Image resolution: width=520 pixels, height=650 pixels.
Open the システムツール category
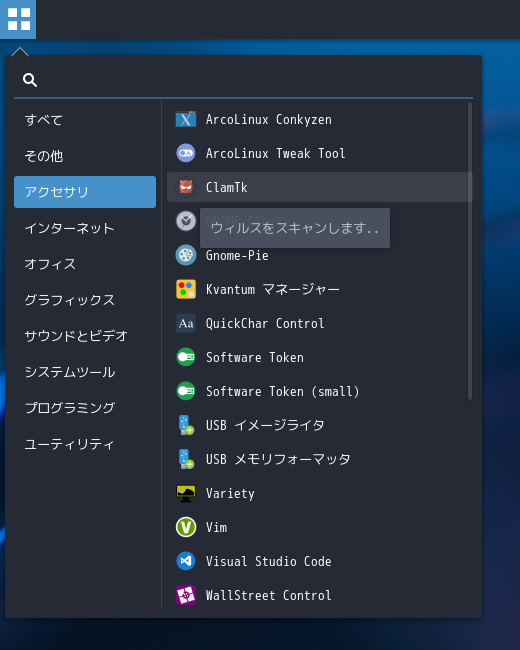(x=70, y=372)
